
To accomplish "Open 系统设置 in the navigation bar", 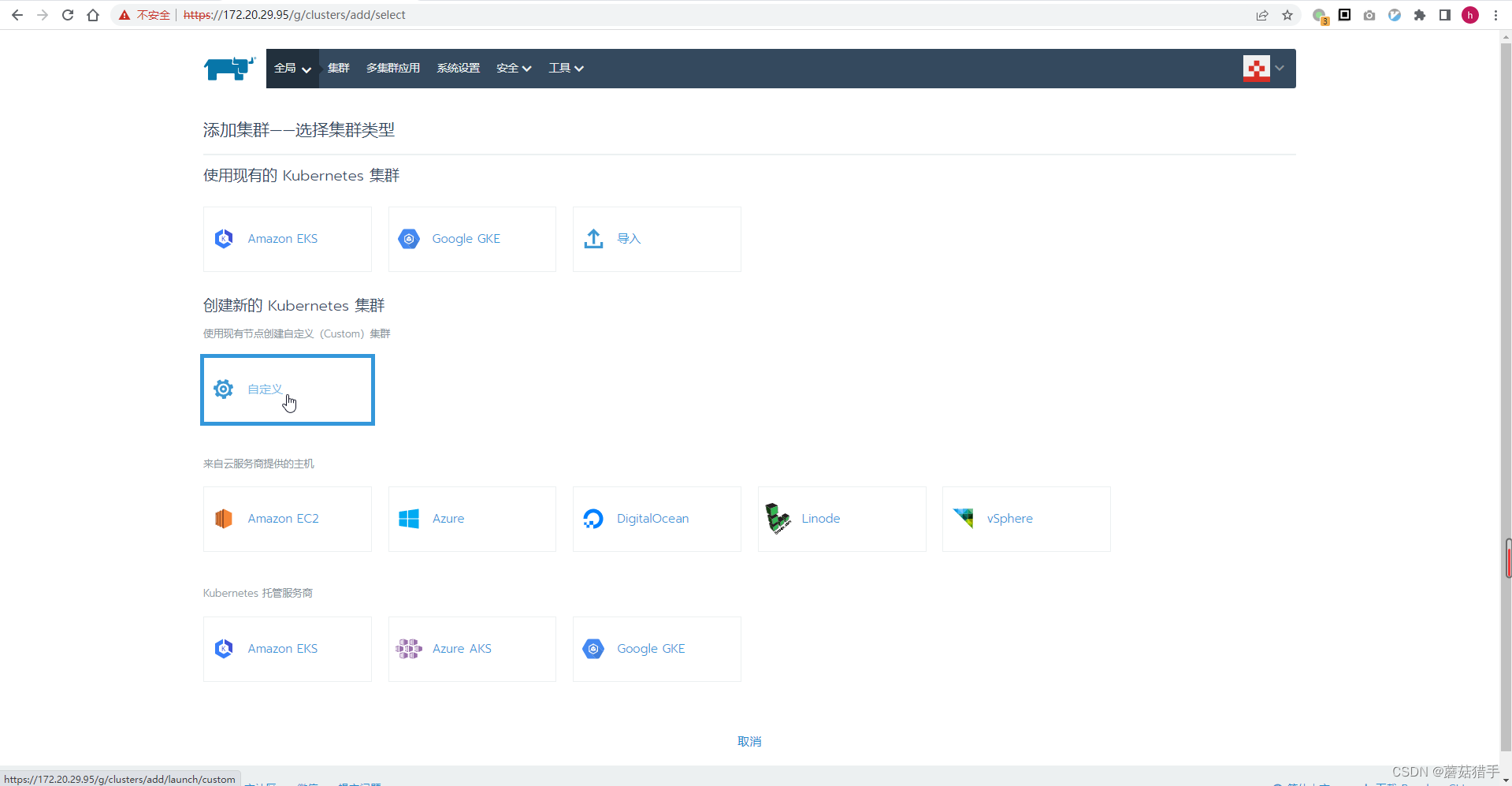I will [x=459, y=69].
